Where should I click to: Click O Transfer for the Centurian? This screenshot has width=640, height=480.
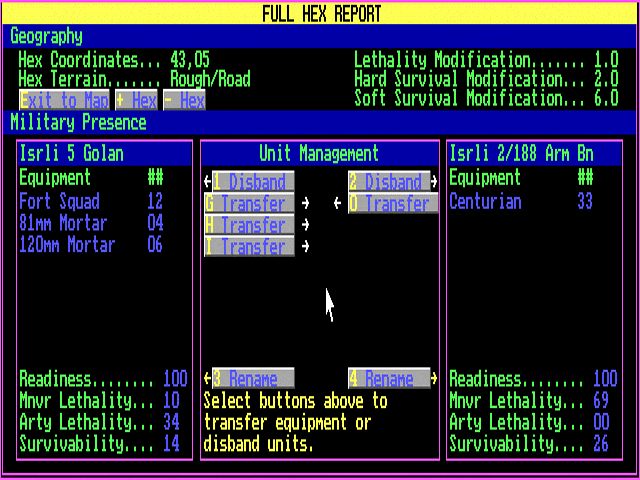tap(389, 203)
